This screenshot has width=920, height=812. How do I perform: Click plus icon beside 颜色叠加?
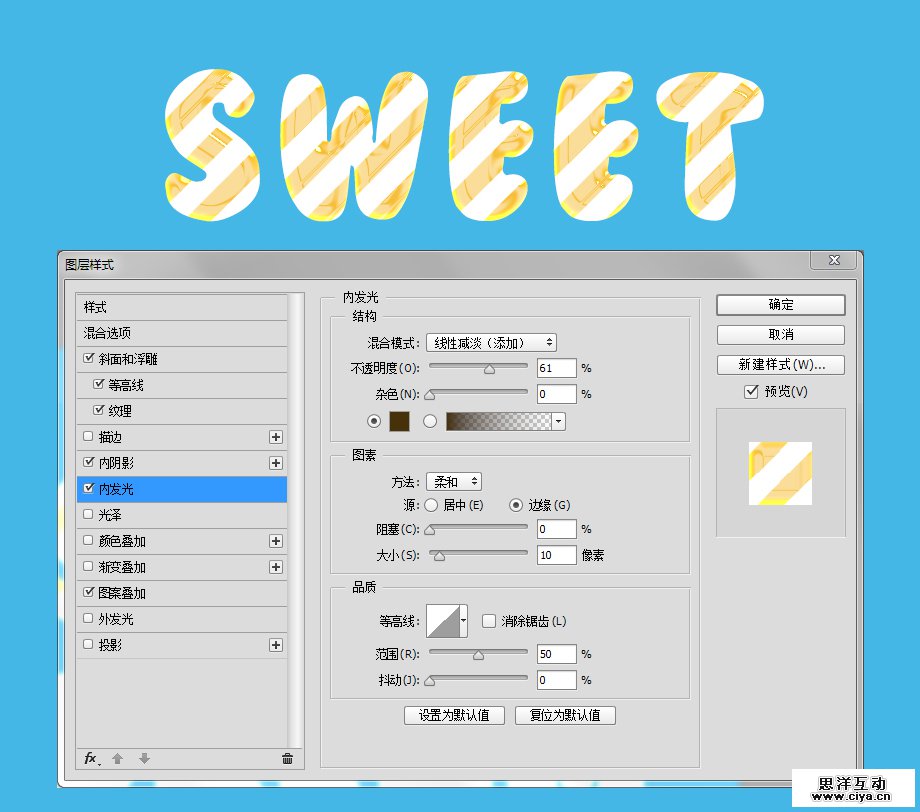[x=276, y=541]
